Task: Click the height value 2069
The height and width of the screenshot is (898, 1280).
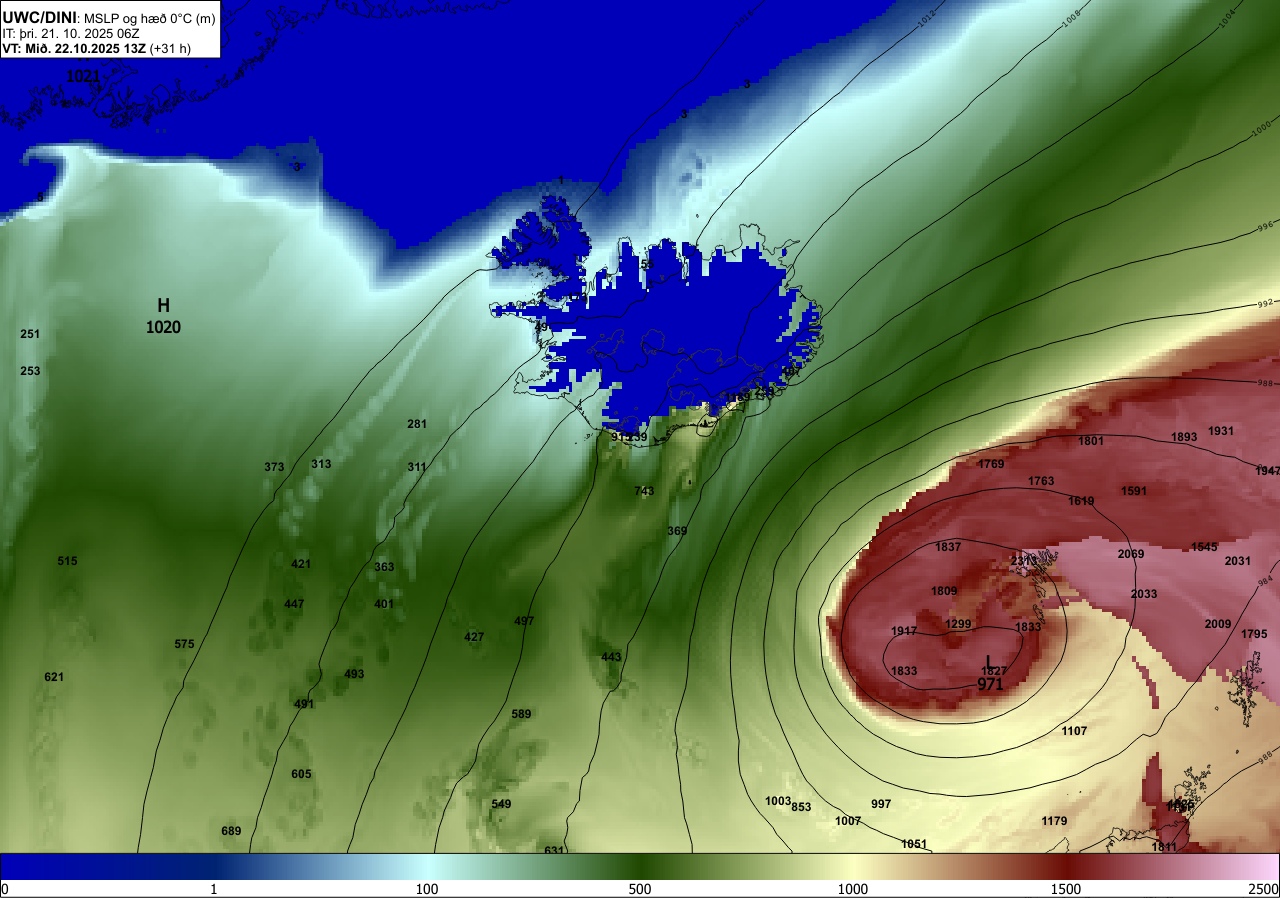Action: (x=1131, y=554)
